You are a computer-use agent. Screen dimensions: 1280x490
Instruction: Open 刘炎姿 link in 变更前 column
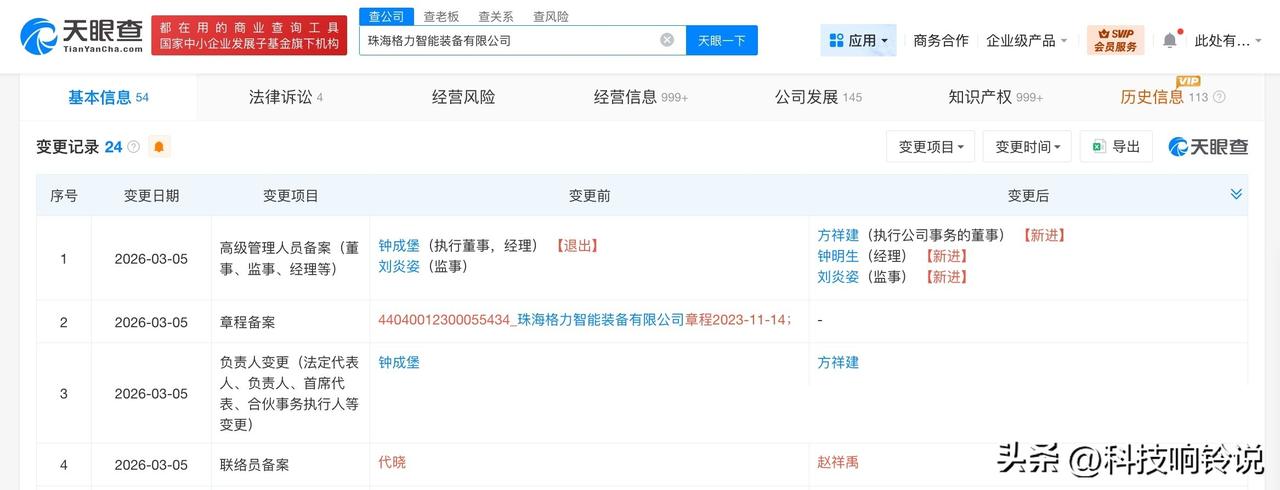pos(399,266)
